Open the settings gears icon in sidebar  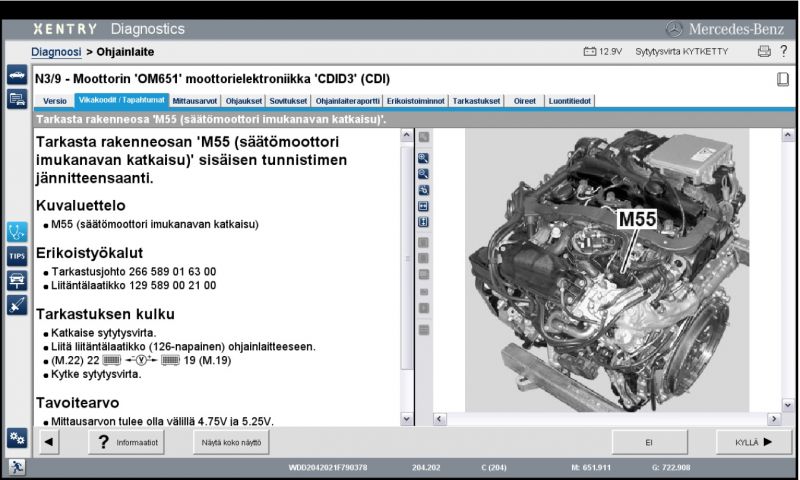pos(16,438)
